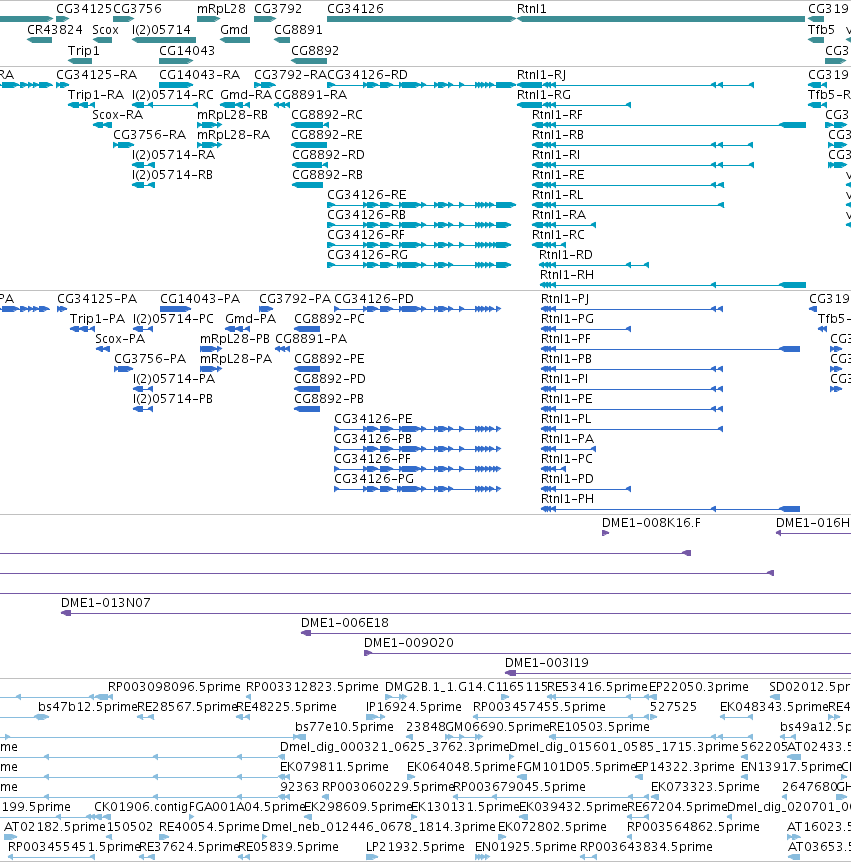
Task: Select transcript CG8892-RE
Action: pyautogui.click(x=327, y=135)
